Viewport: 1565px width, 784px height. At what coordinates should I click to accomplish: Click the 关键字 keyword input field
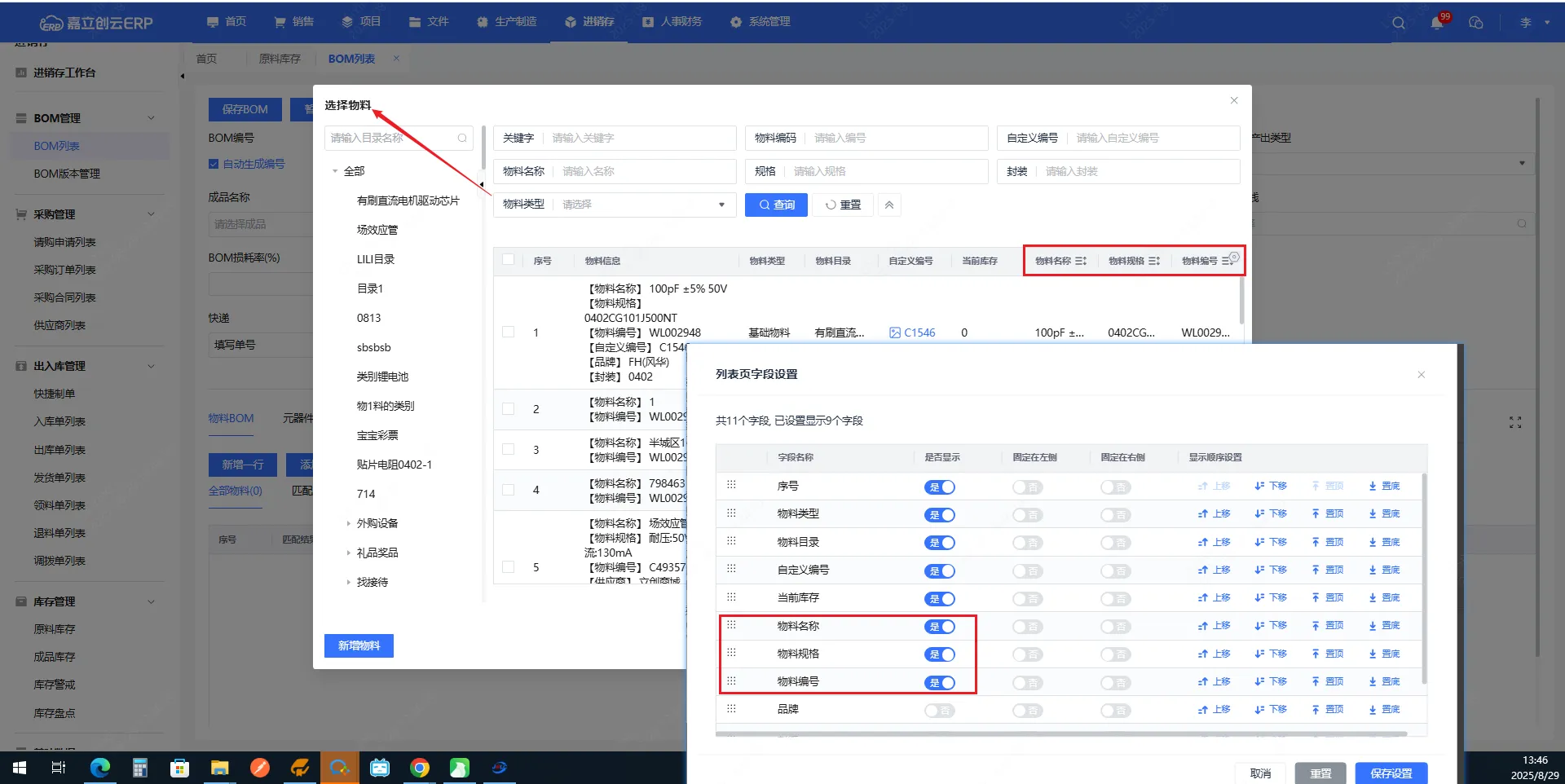640,138
